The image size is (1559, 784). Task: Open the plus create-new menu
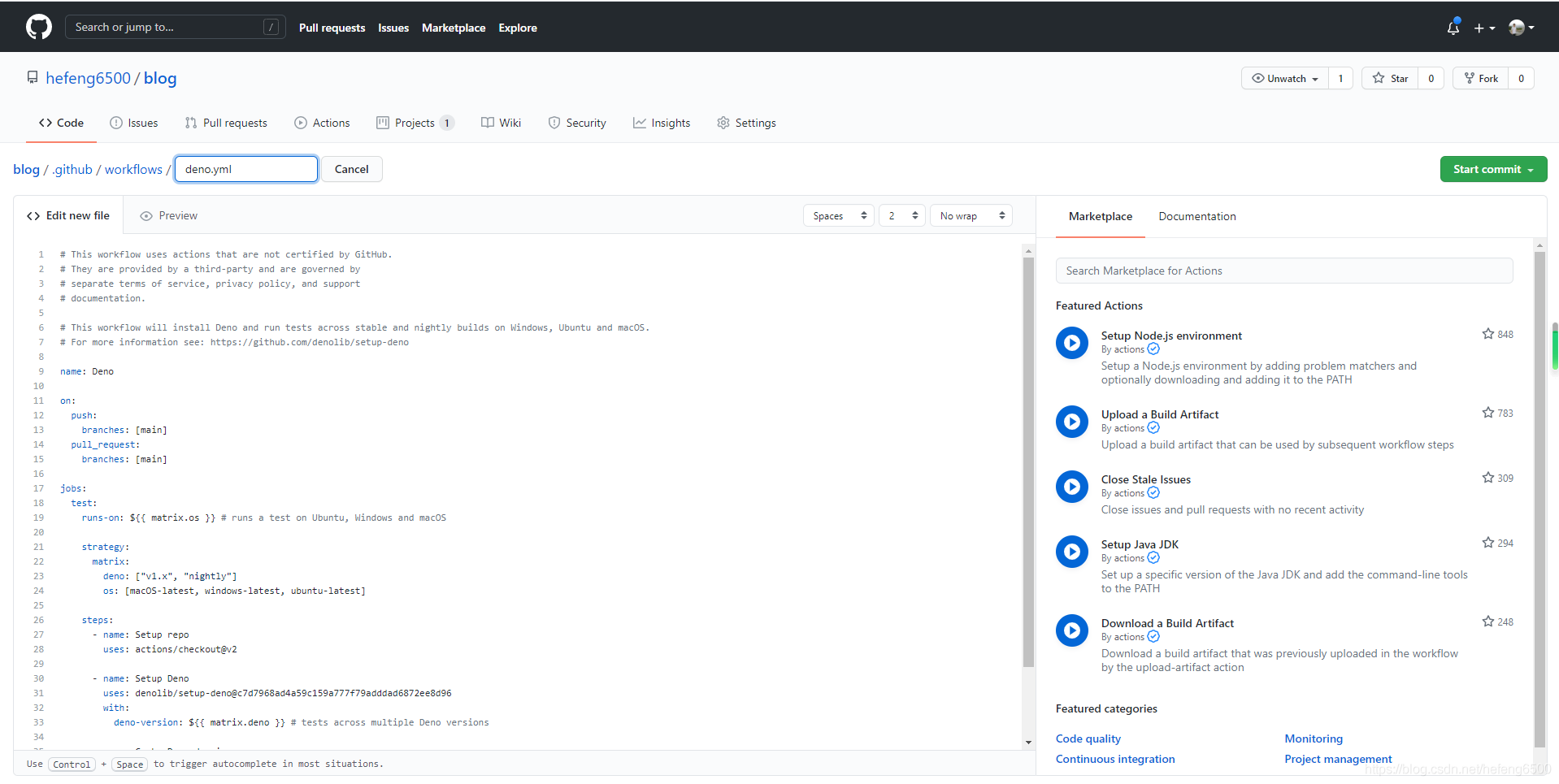pos(1484,28)
